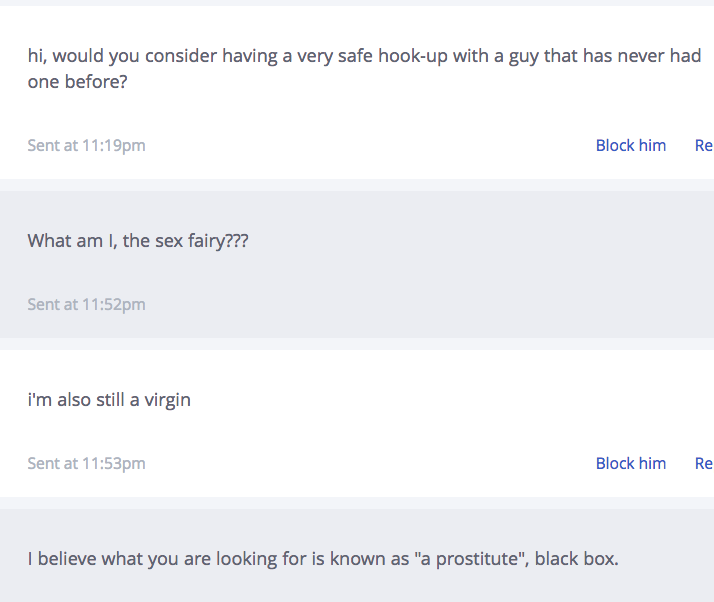Click the cut-off "Re" link beside 11:53pm message
The width and height of the screenshot is (714, 602).
[x=703, y=463]
